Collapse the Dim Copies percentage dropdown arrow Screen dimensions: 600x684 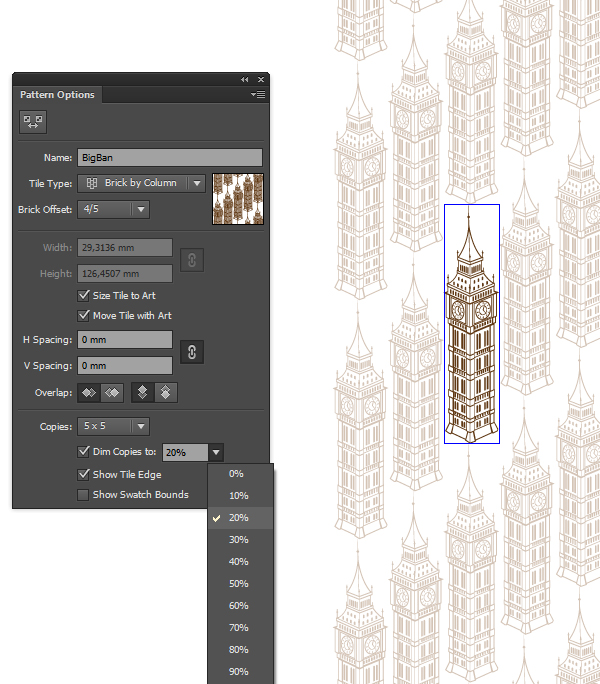[x=216, y=452]
